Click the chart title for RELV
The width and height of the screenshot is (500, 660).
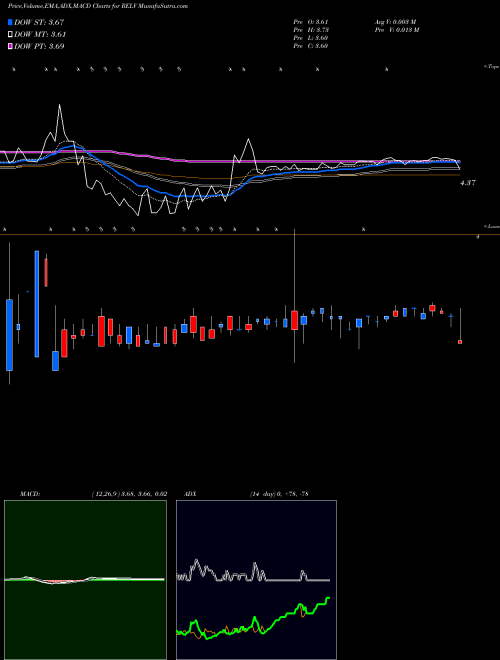click(x=98, y=6)
